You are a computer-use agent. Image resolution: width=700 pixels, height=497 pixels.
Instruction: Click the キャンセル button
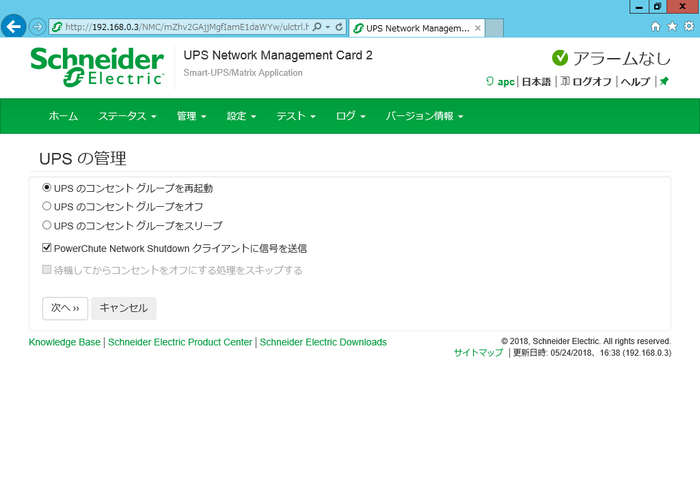(x=124, y=308)
